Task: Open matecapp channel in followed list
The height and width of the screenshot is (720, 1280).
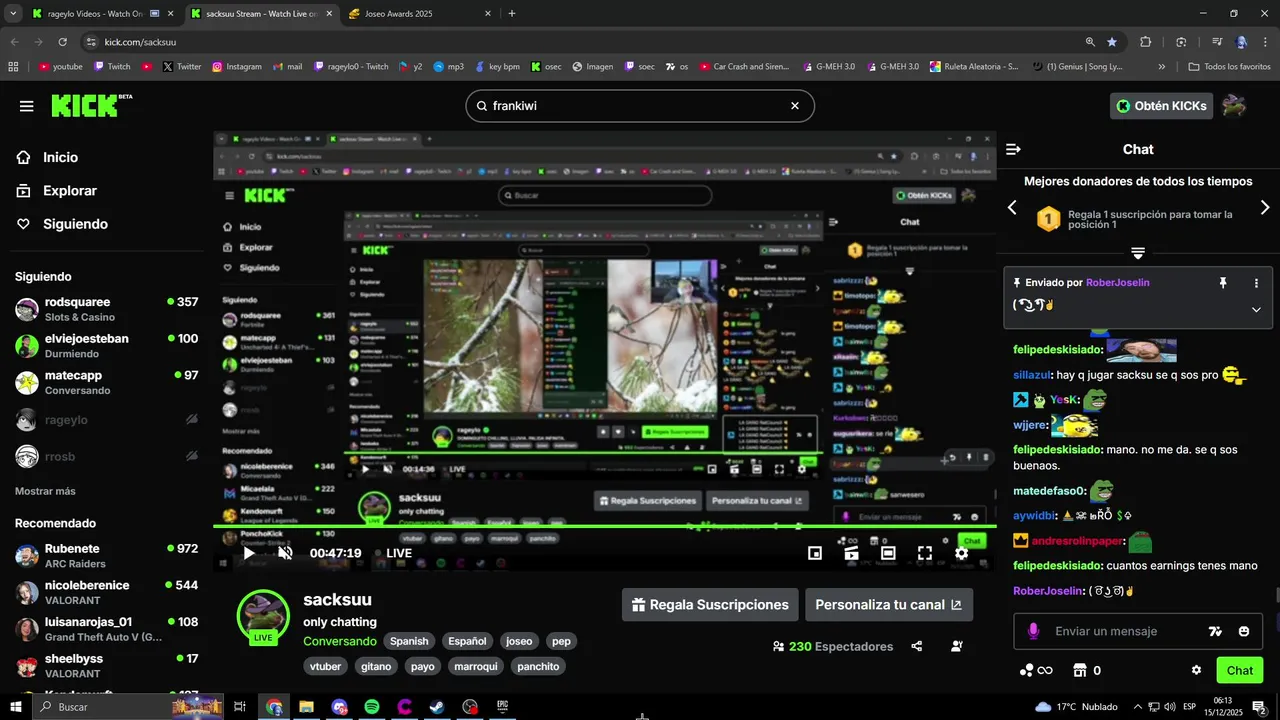Action: (106, 382)
